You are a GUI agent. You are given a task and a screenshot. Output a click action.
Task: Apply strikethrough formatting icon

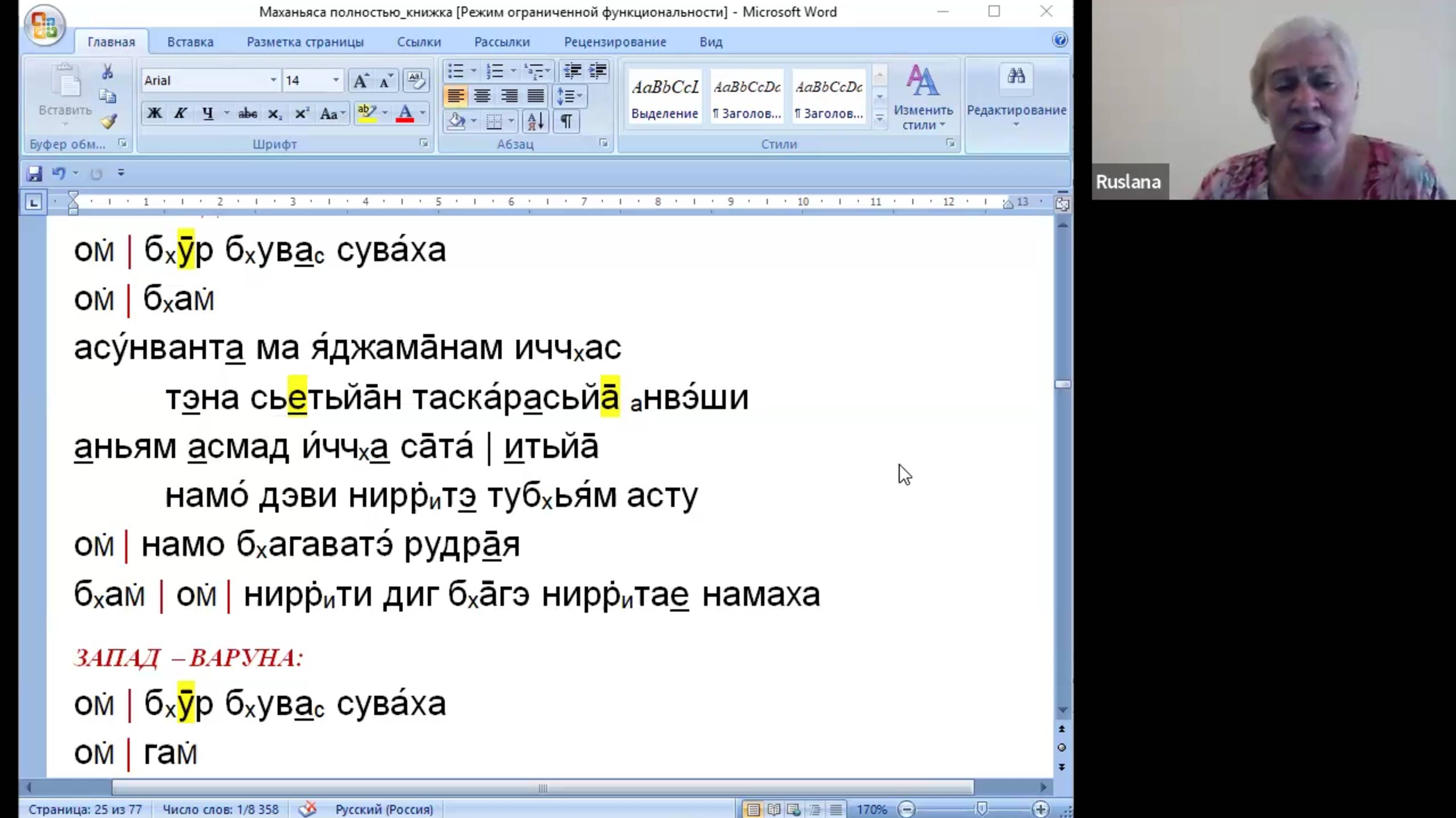tap(247, 114)
